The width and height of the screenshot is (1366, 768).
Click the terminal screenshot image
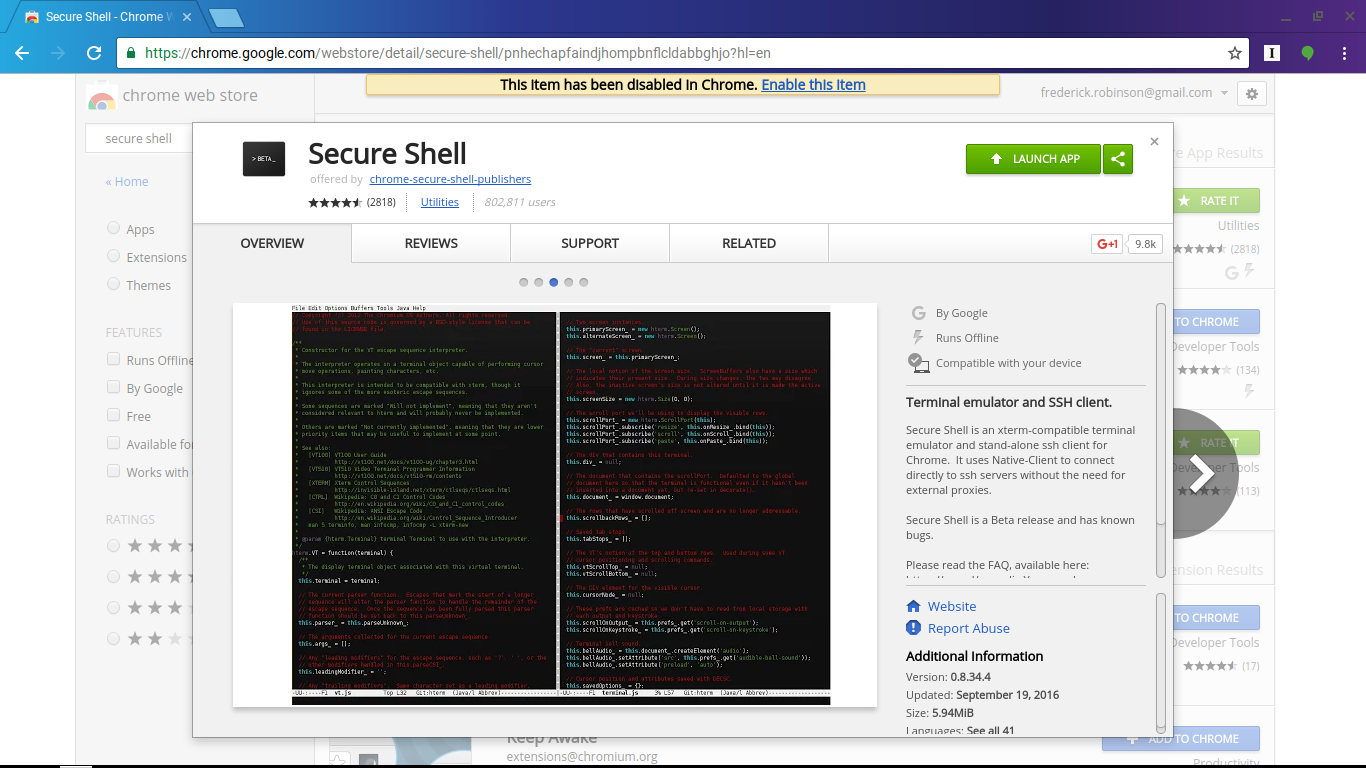[x=555, y=505]
